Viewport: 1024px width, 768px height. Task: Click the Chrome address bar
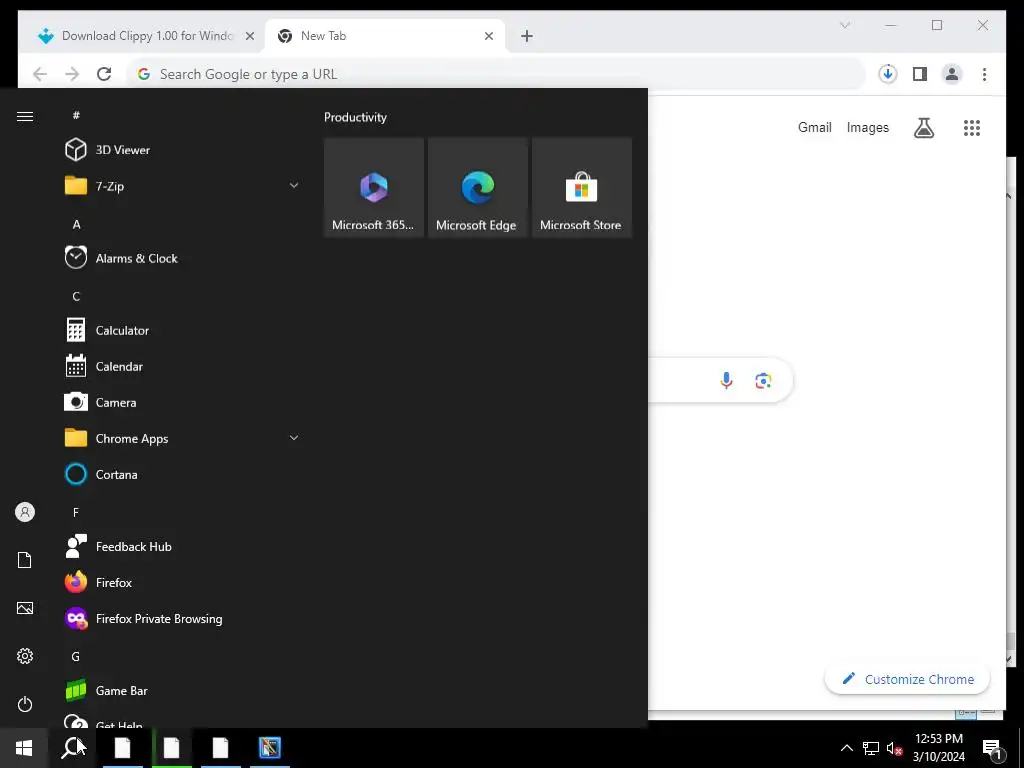point(496,74)
